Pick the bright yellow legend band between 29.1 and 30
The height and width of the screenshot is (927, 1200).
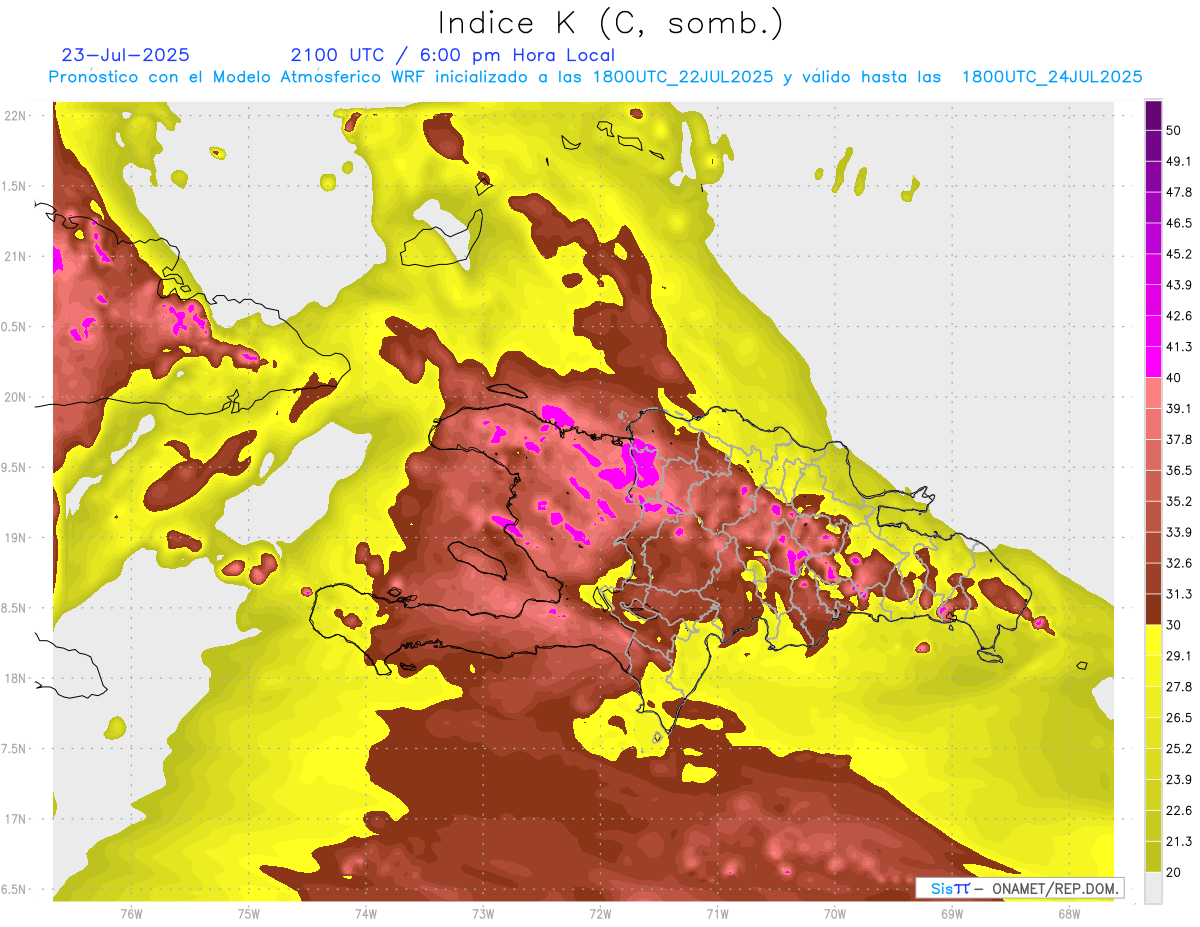pyautogui.click(x=1153, y=641)
